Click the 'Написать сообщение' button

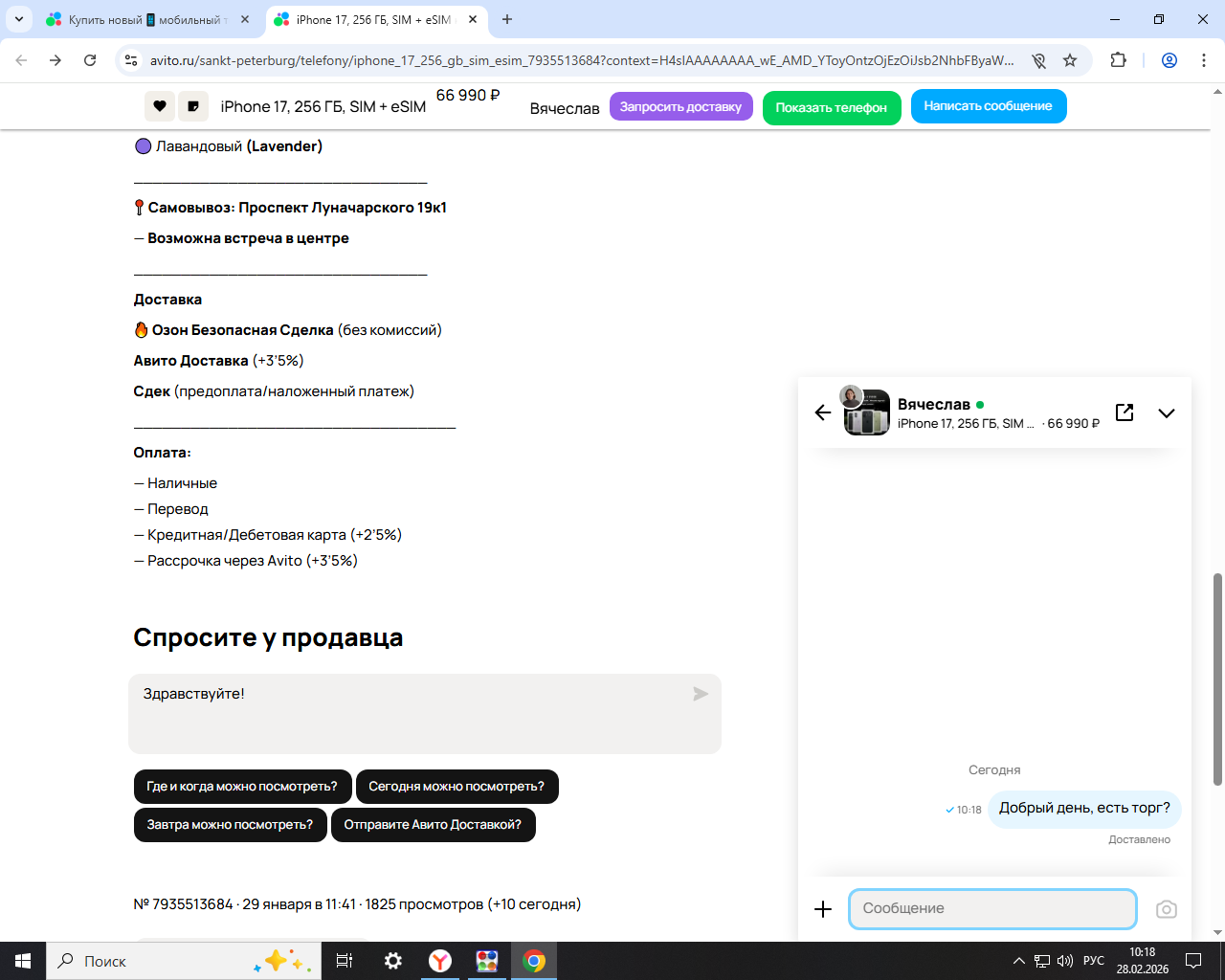click(x=989, y=106)
